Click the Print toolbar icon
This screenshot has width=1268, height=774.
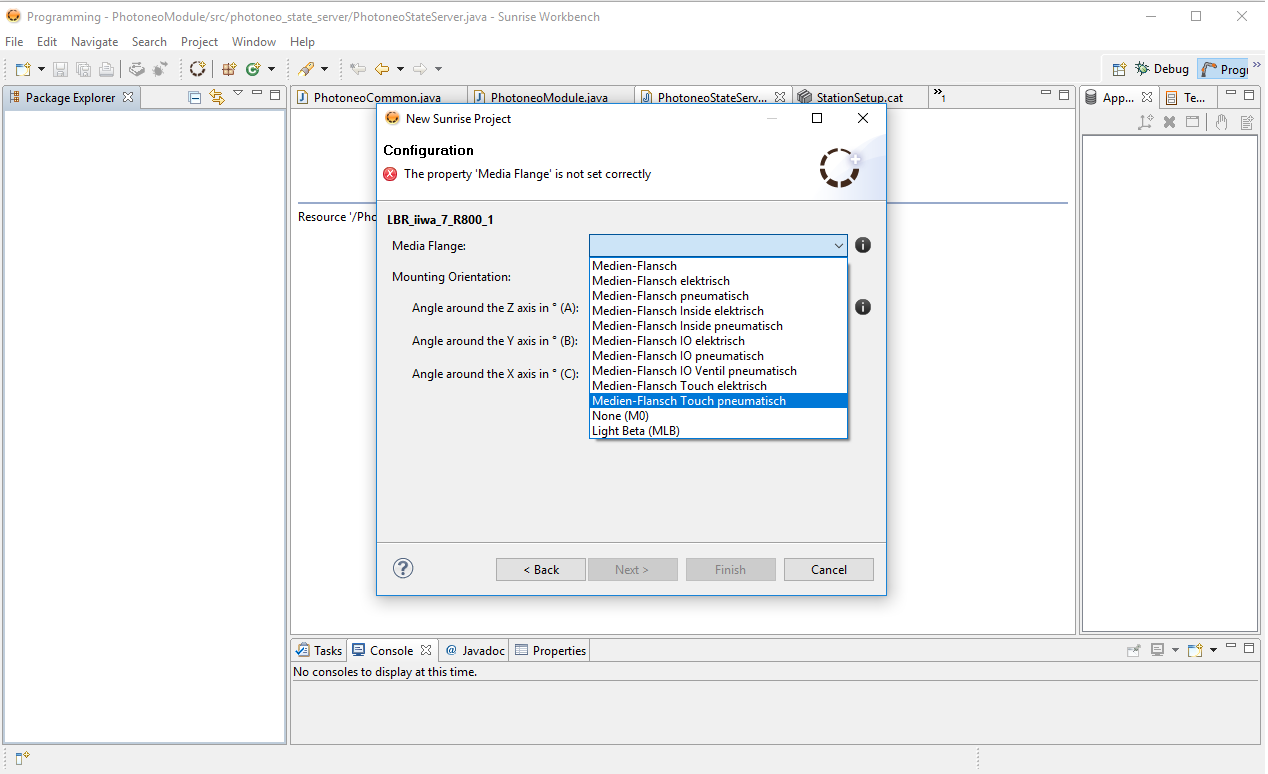tap(106, 69)
